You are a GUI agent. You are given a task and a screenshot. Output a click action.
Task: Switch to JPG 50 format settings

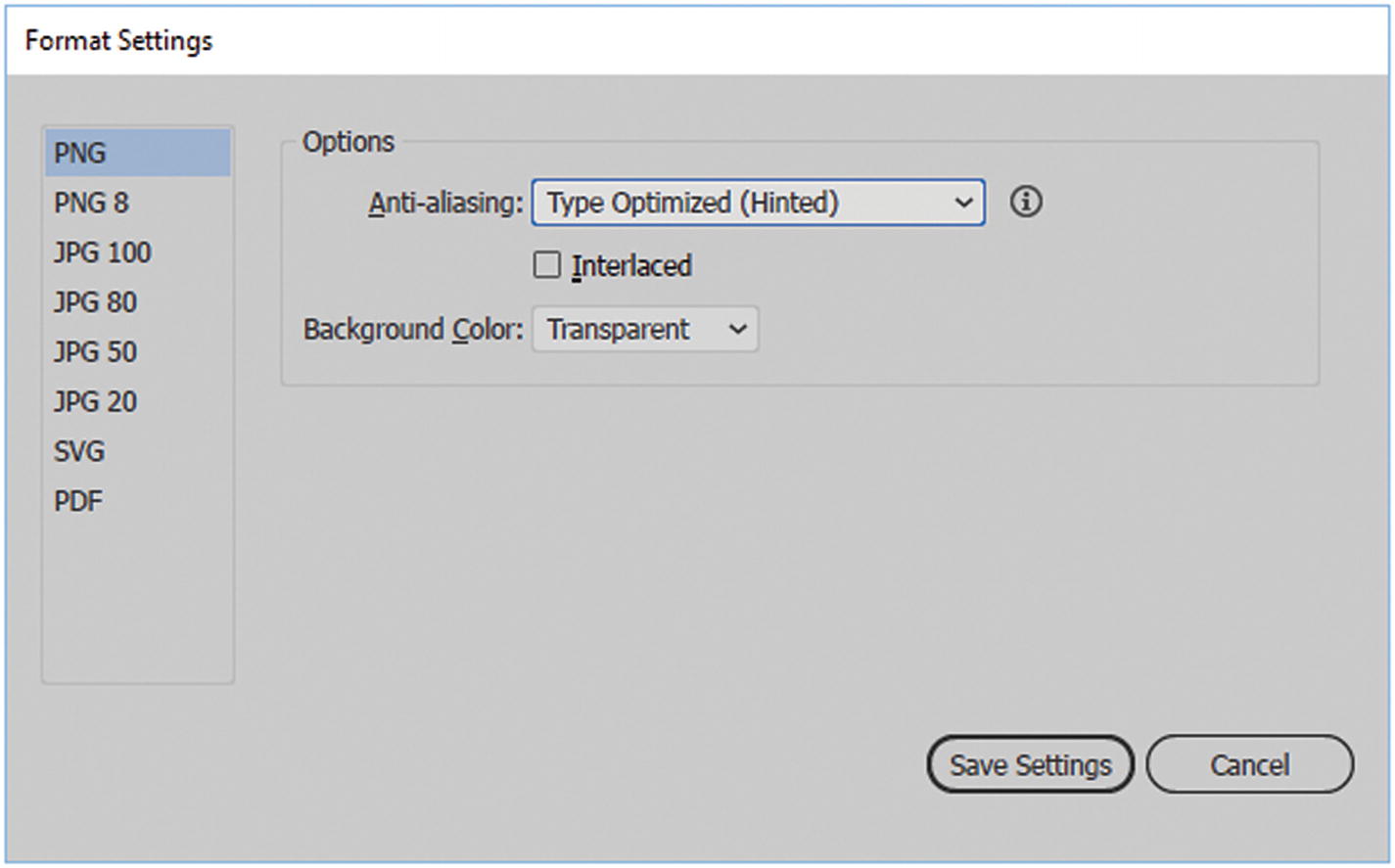click(x=95, y=352)
